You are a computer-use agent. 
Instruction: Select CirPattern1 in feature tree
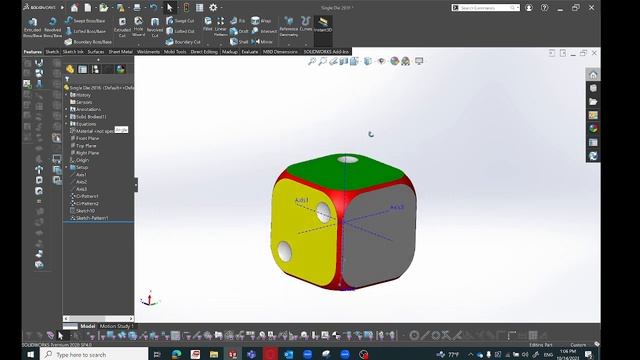coord(84,196)
